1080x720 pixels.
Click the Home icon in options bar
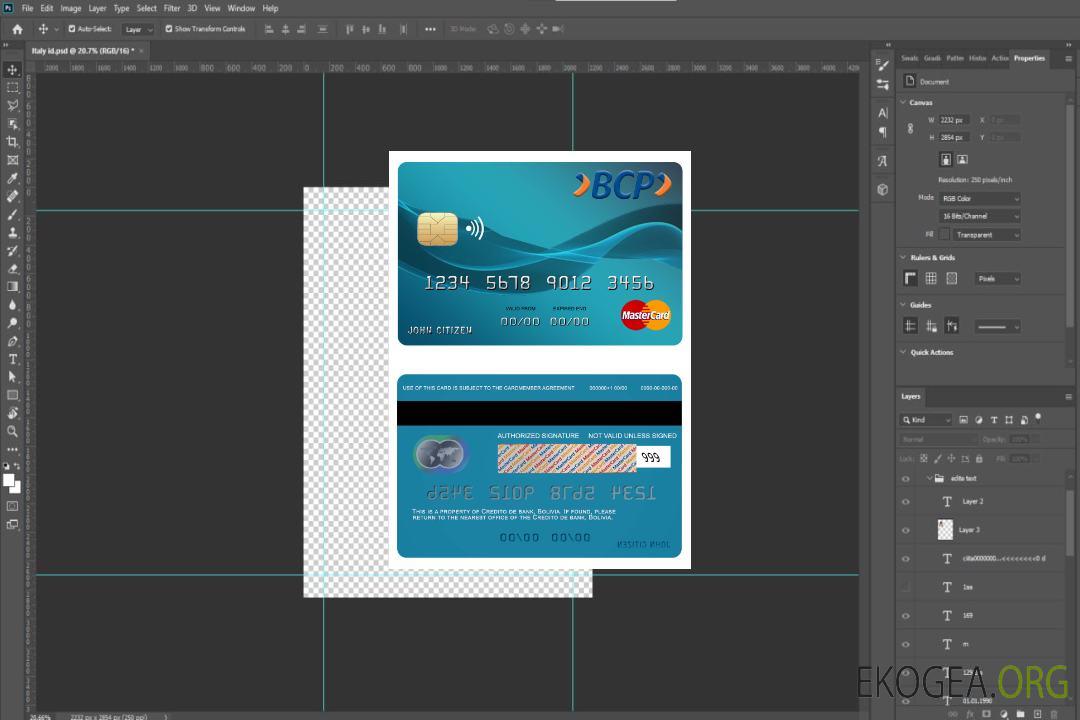[17, 29]
